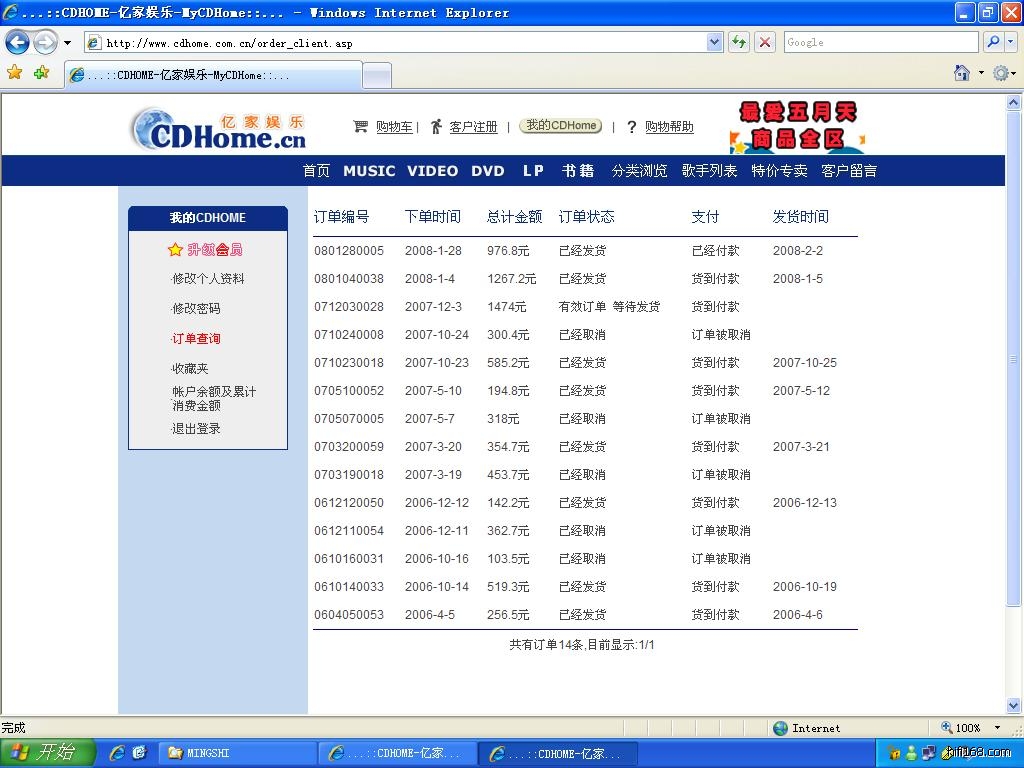Open Favorites Center star icon
The height and width of the screenshot is (768, 1024).
click(x=14, y=73)
